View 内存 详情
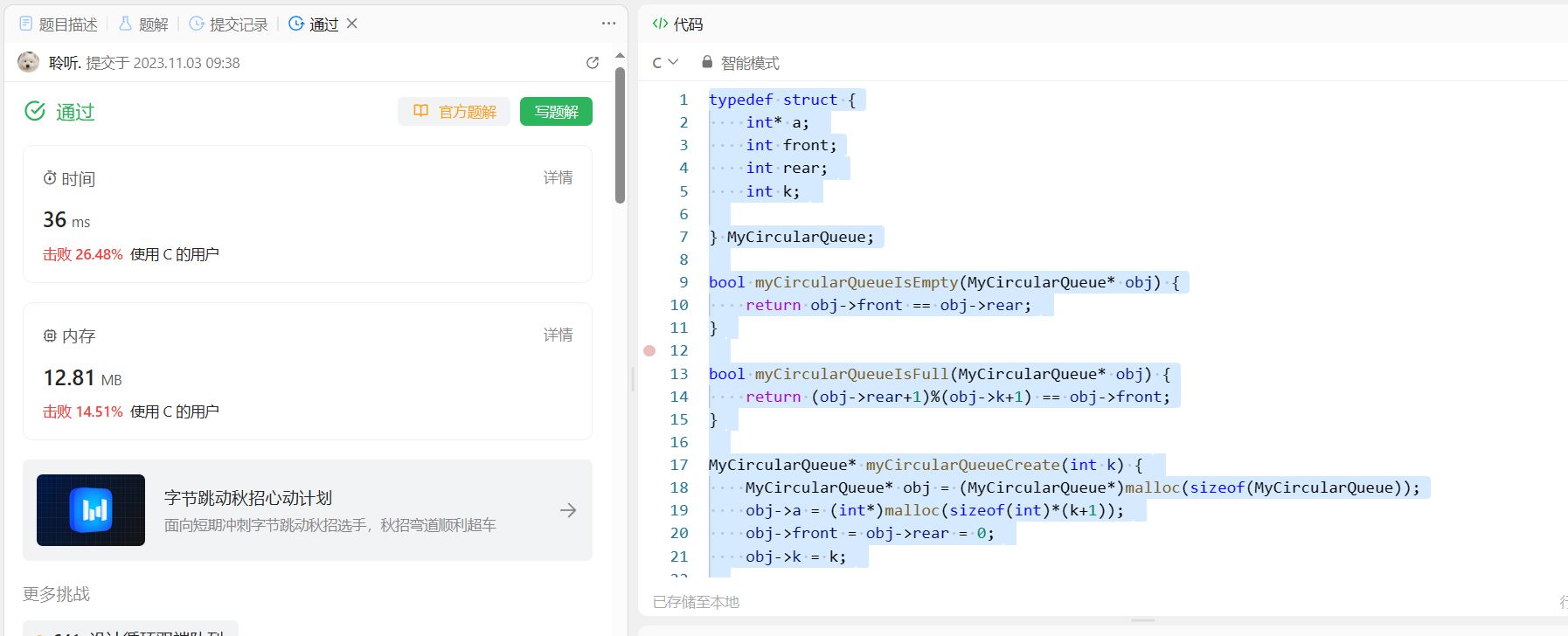Image resolution: width=1568 pixels, height=636 pixels. [559, 335]
